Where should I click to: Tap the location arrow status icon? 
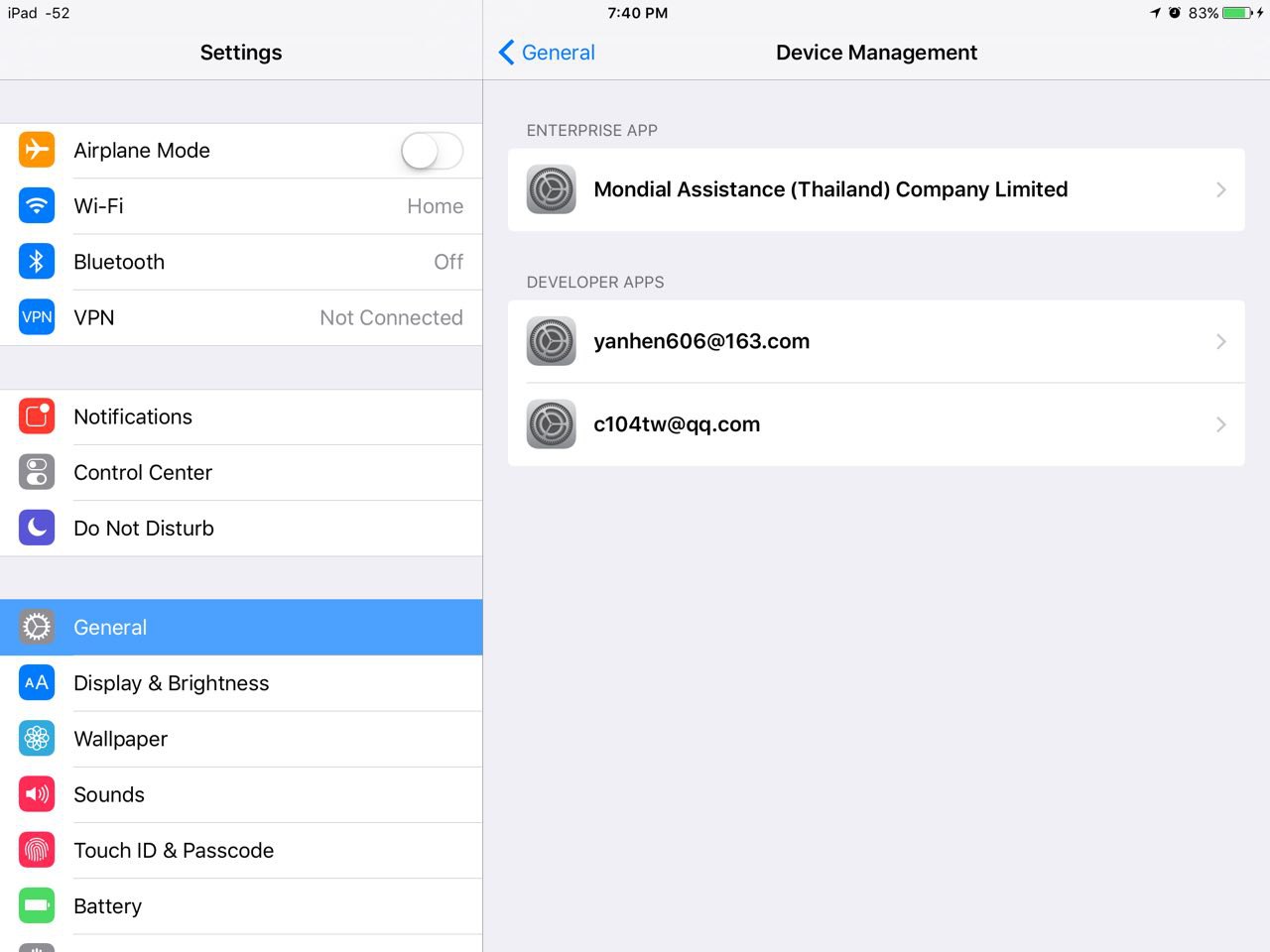coord(1155,13)
